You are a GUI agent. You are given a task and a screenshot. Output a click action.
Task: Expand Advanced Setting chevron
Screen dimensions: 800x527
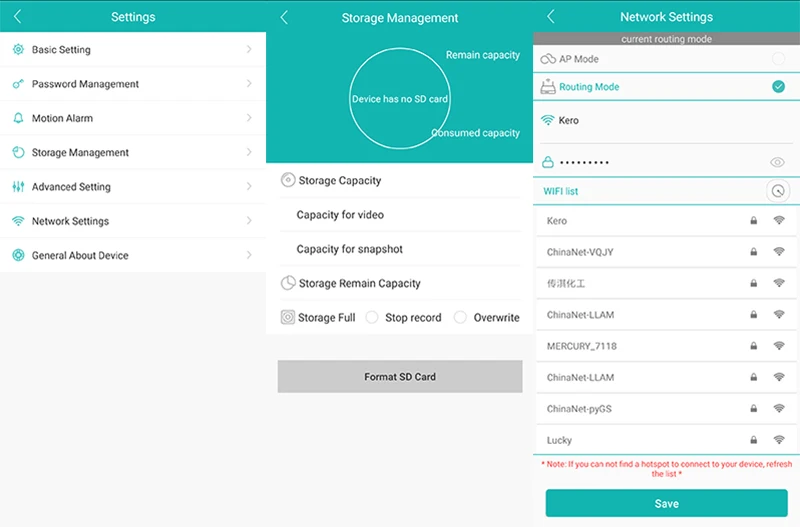click(249, 186)
